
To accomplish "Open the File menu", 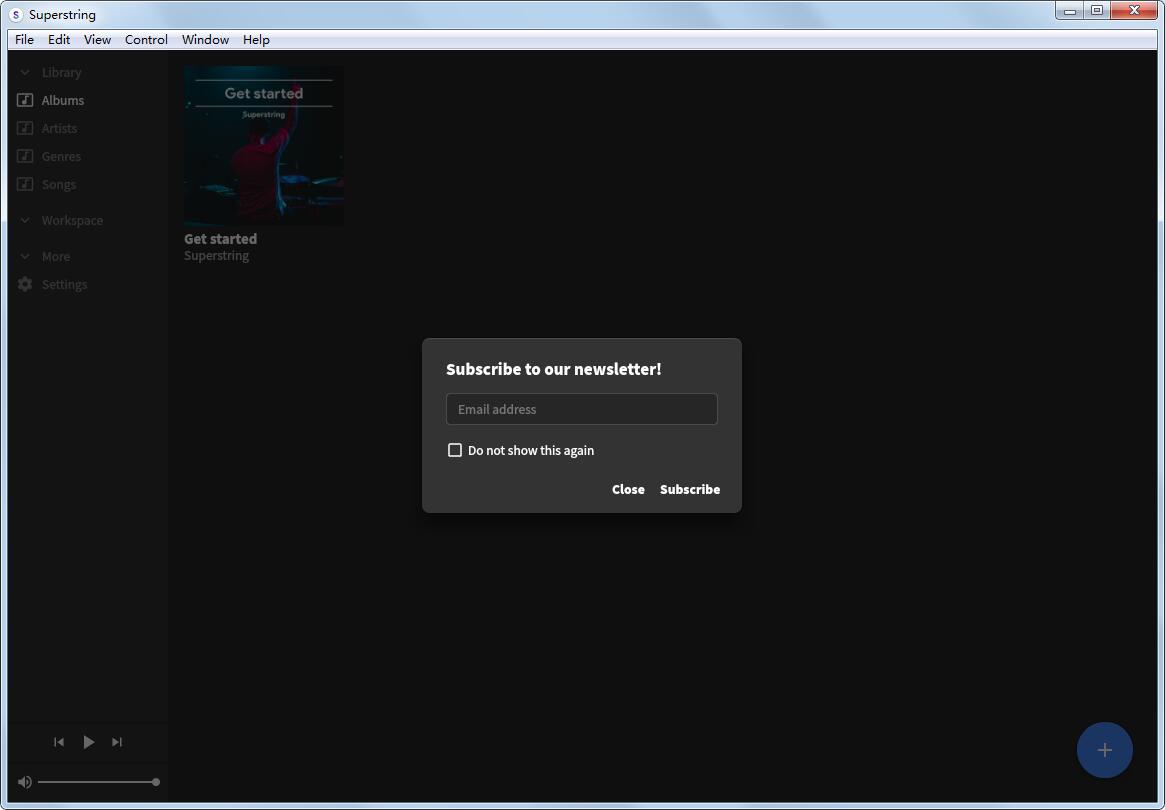I will coord(24,40).
